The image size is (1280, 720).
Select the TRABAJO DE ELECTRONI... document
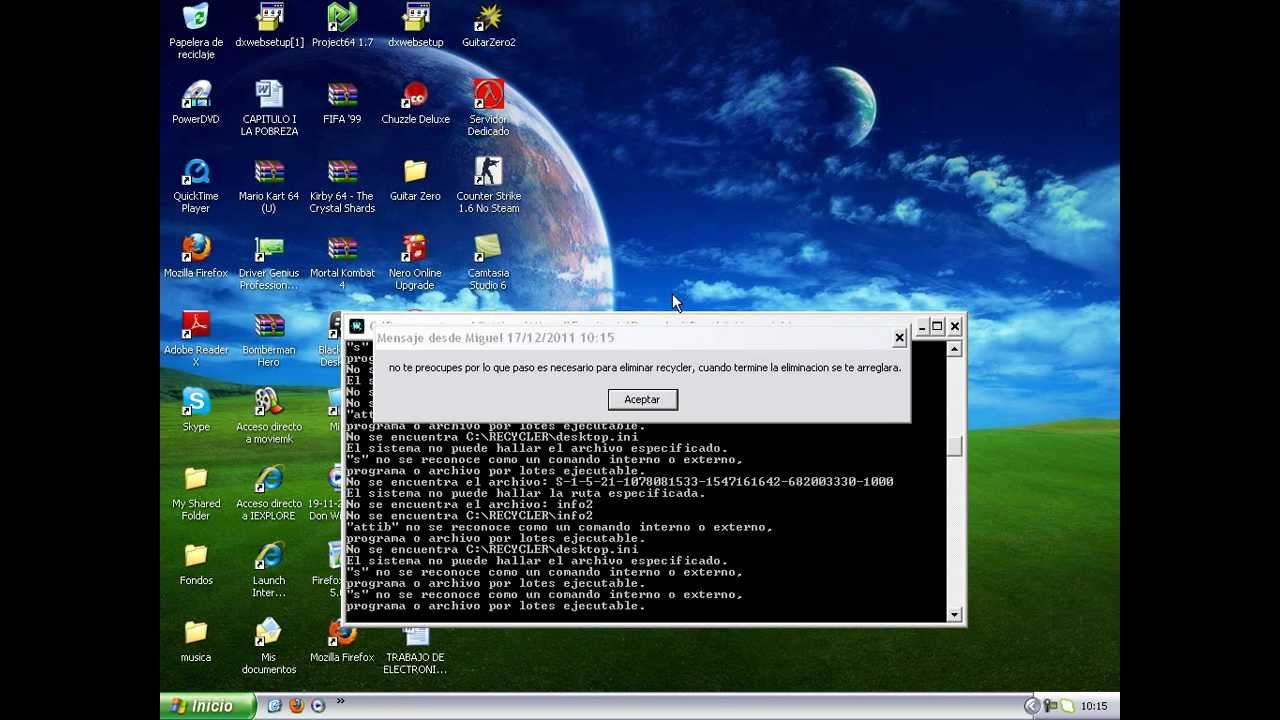[x=415, y=651]
